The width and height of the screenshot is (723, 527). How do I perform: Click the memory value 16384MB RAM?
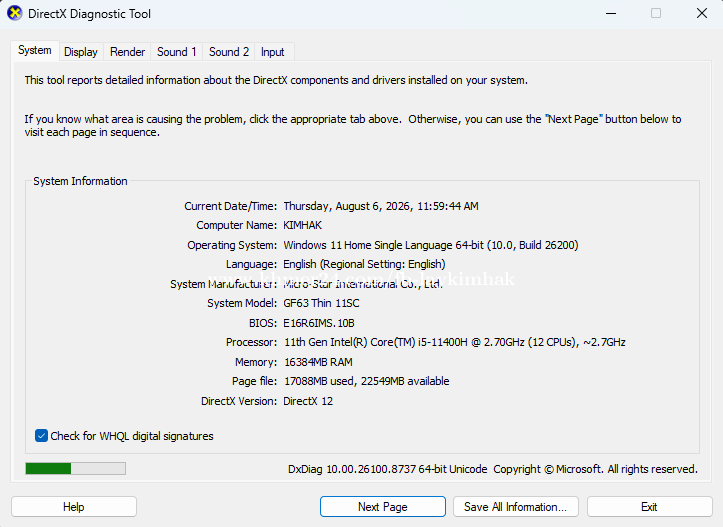pyautogui.click(x=318, y=362)
